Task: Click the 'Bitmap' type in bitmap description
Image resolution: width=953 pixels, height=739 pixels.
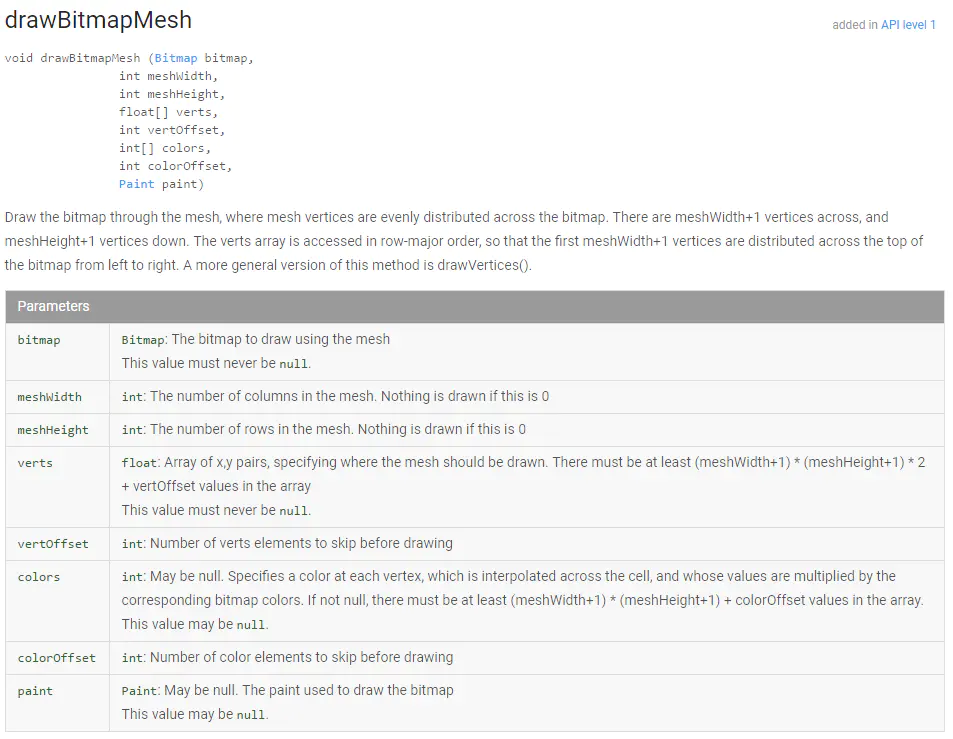Action: point(143,340)
